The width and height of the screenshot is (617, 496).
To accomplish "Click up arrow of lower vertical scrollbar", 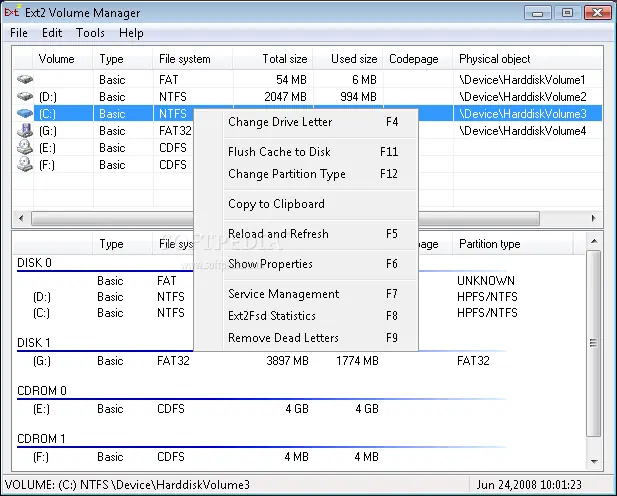I will (x=594, y=241).
